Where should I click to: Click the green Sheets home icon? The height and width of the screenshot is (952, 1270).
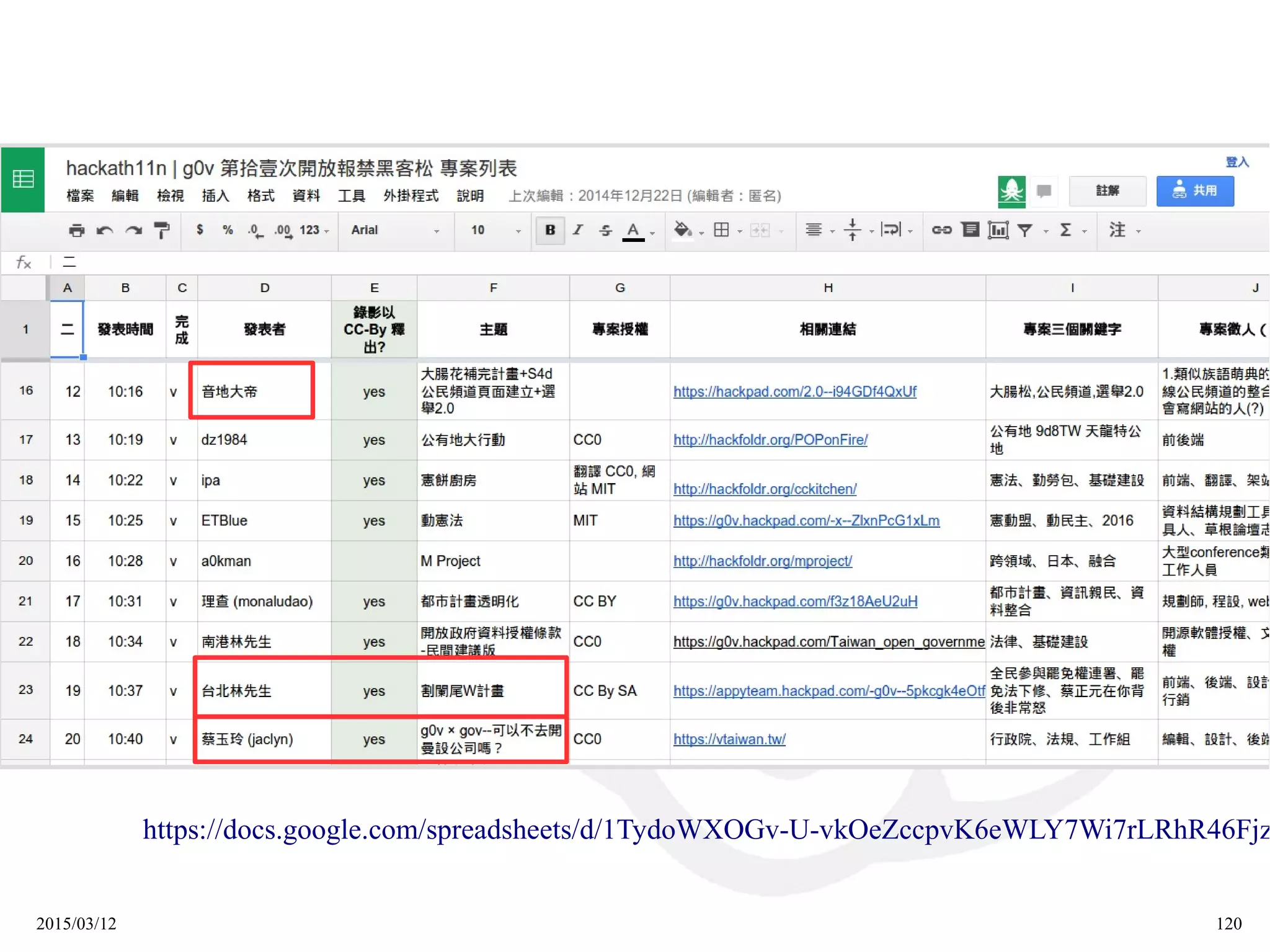coord(23,180)
